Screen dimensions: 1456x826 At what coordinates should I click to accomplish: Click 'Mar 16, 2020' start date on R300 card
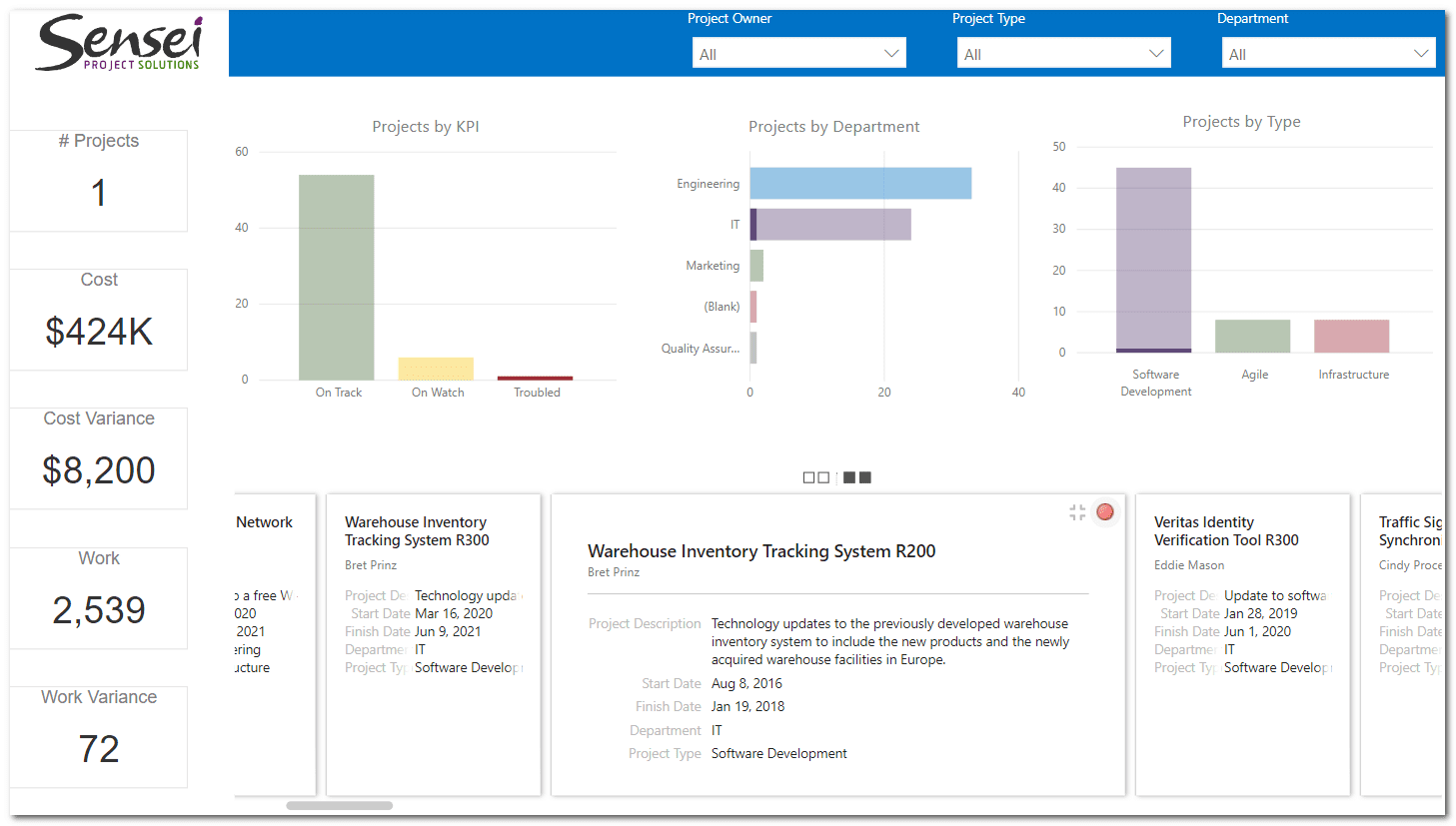[454, 614]
